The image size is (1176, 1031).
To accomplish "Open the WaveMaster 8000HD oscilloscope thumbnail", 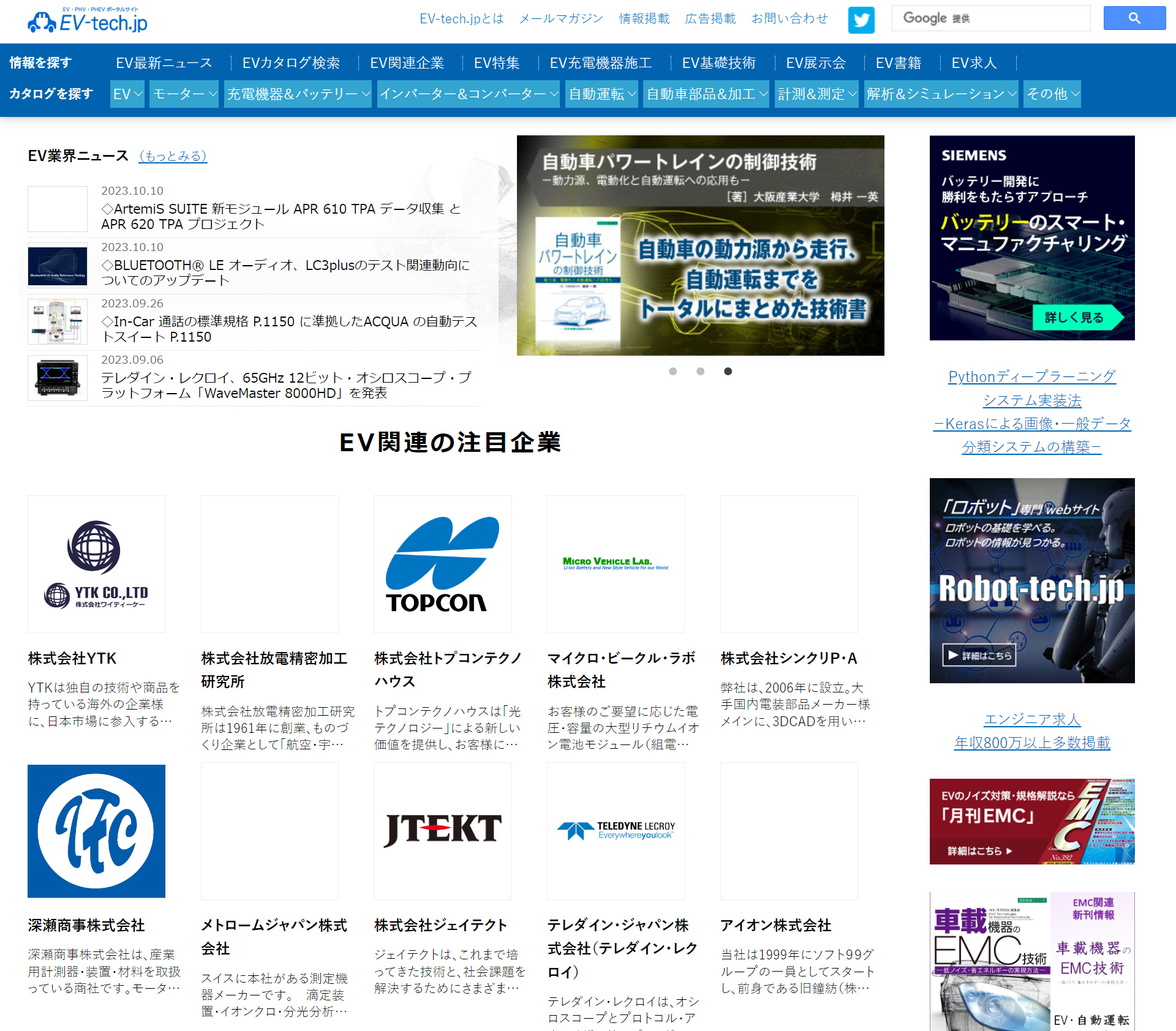I will click(58, 378).
